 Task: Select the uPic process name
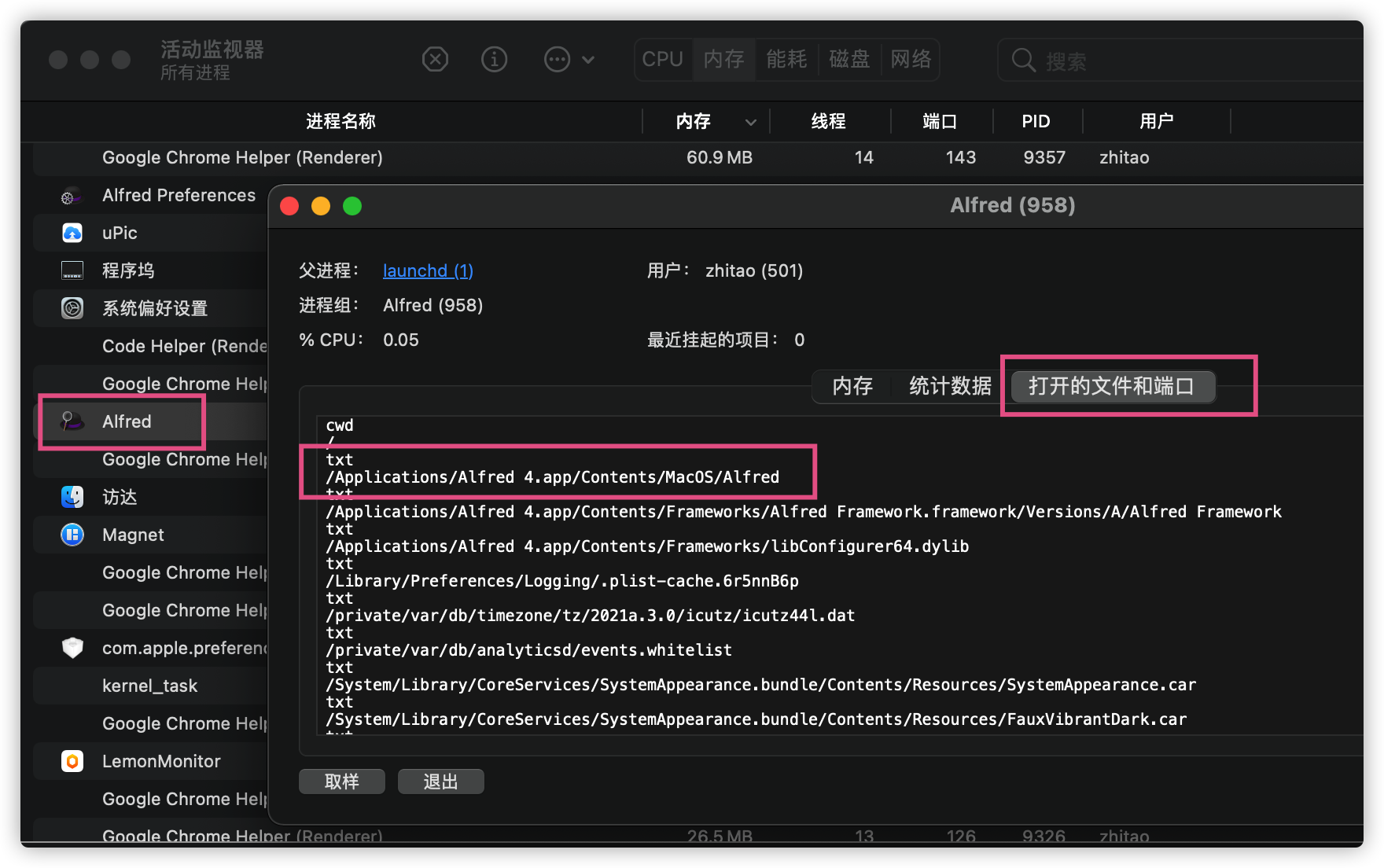click(x=120, y=233)
